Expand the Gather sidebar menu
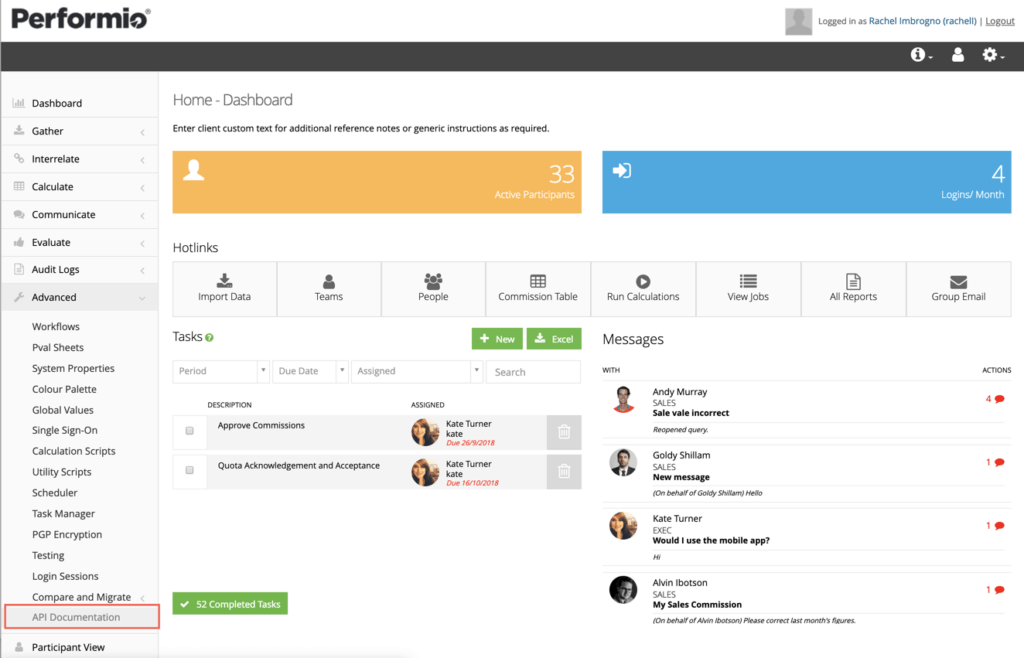 point(80,131)
